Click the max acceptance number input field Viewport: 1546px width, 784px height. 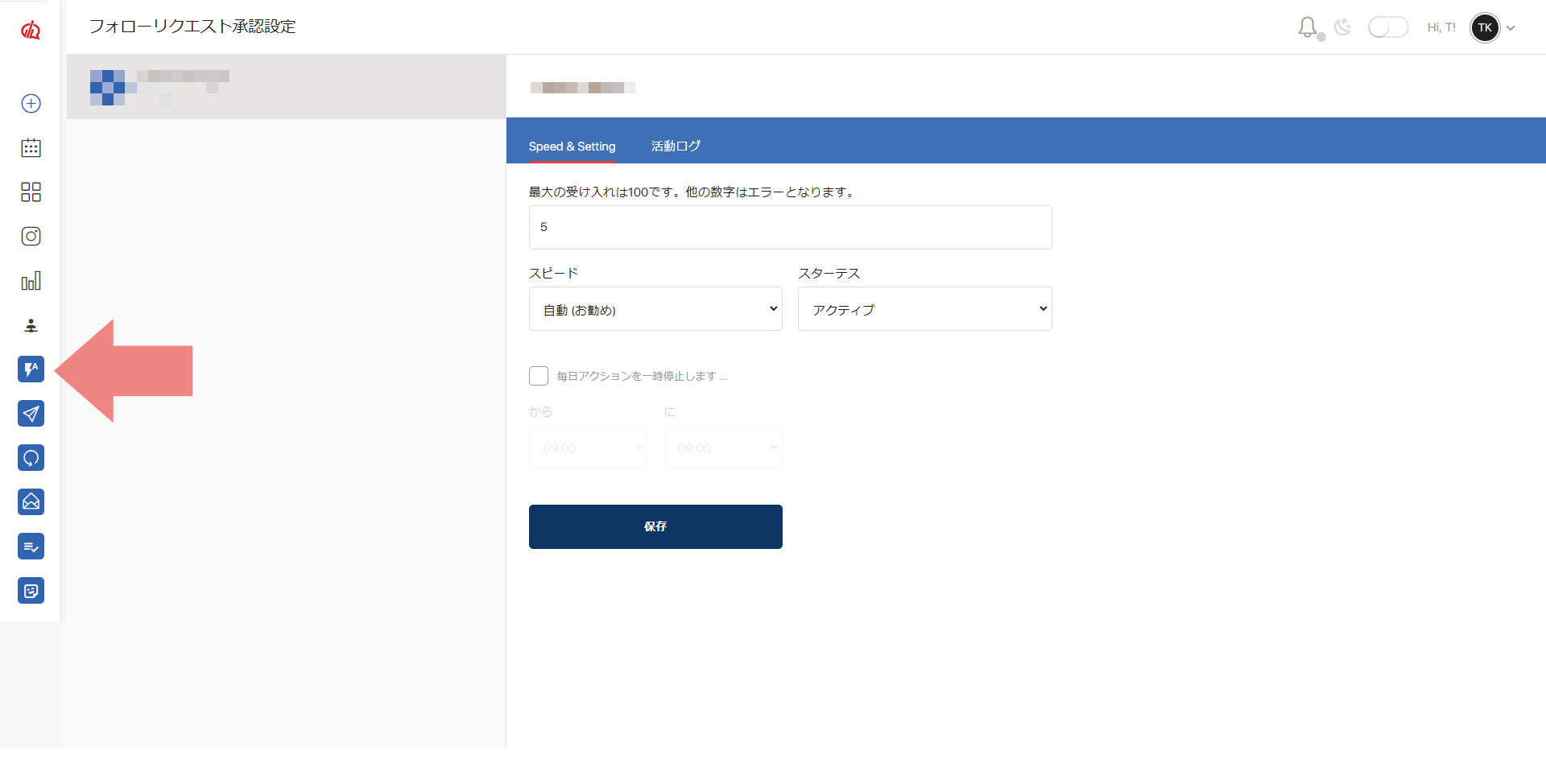pos(790,227)
